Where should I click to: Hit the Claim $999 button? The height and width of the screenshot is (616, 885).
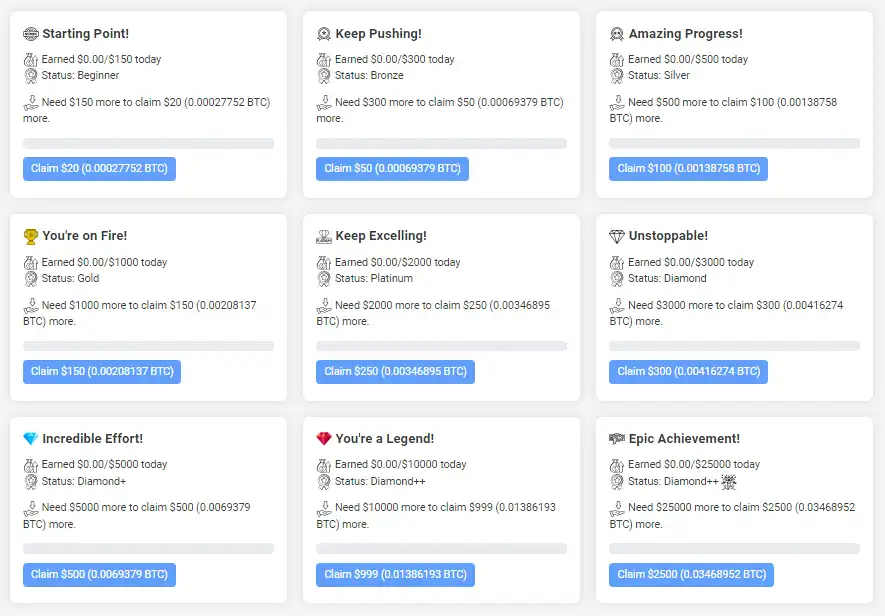pos(395,575)
